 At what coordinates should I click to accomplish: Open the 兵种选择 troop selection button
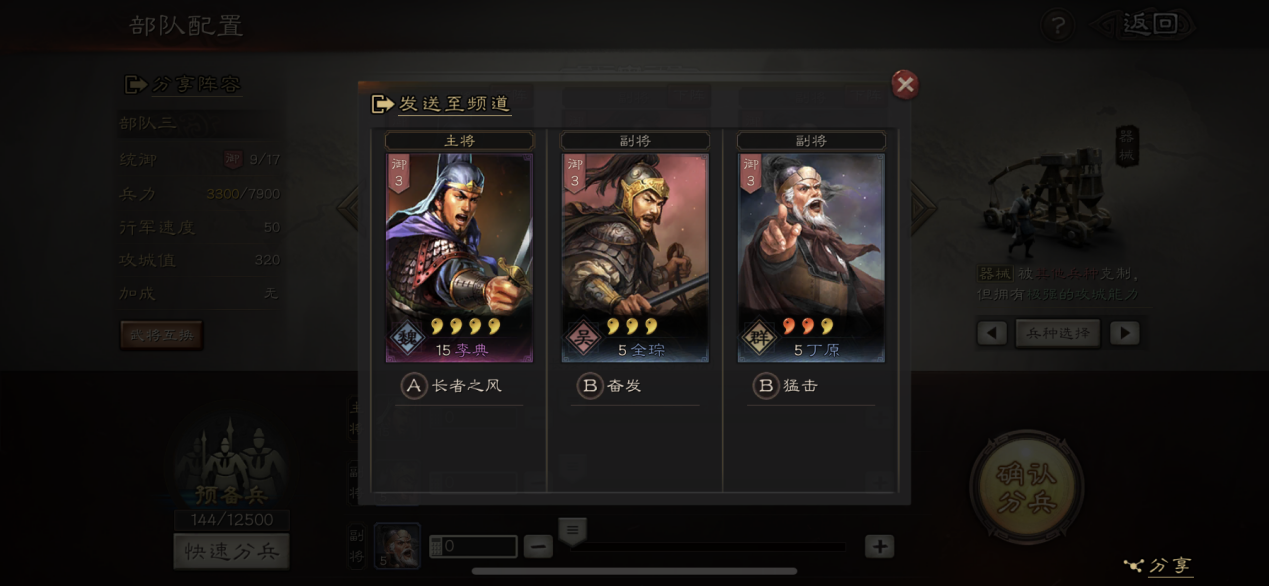tap(1058, 333)
